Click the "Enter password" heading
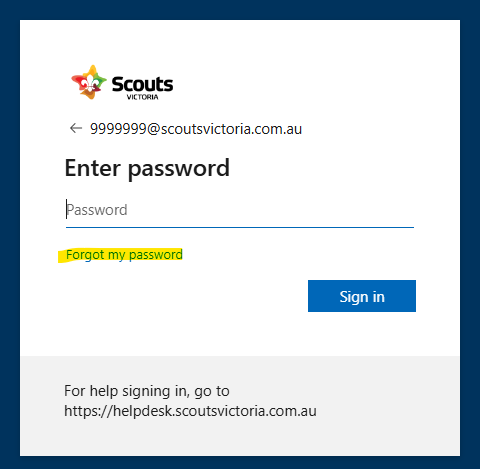Screen dimensions: 480x469 (147, 169)
